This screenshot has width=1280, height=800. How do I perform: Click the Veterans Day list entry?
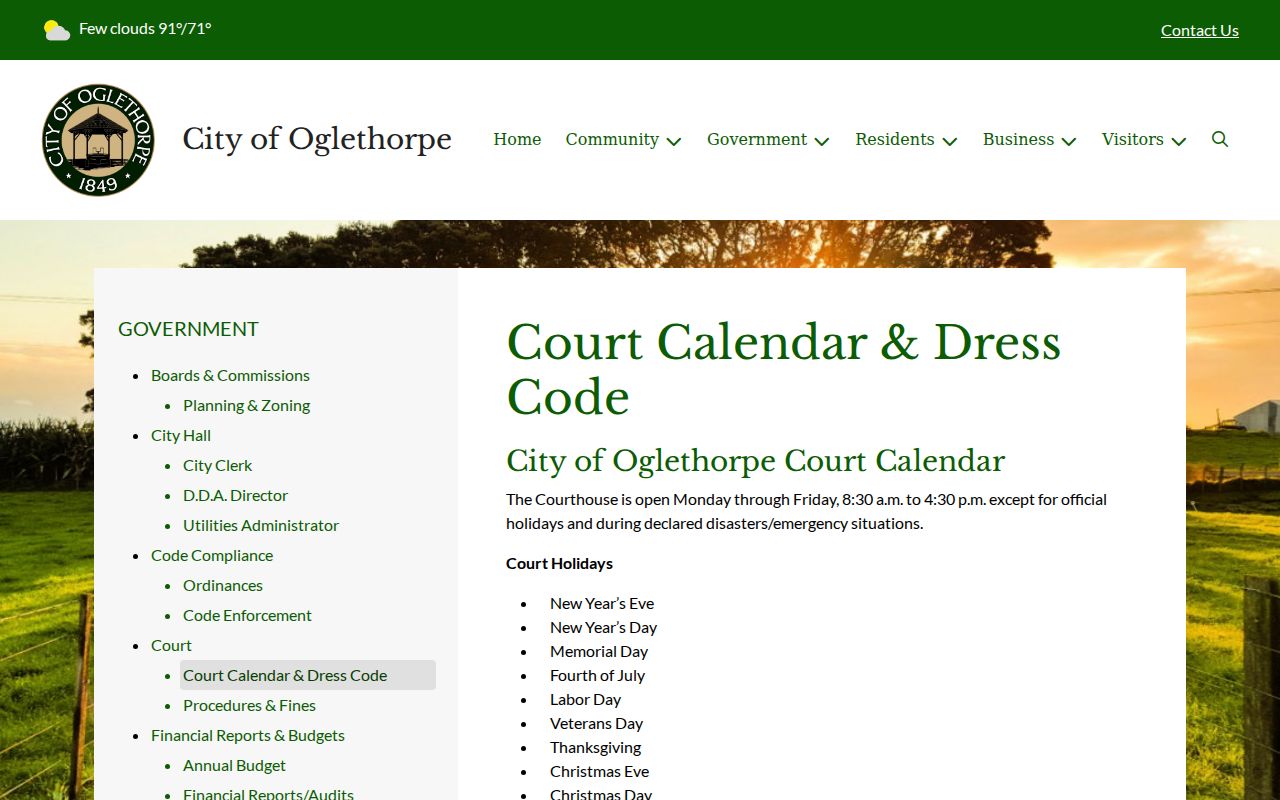[596, 723]
